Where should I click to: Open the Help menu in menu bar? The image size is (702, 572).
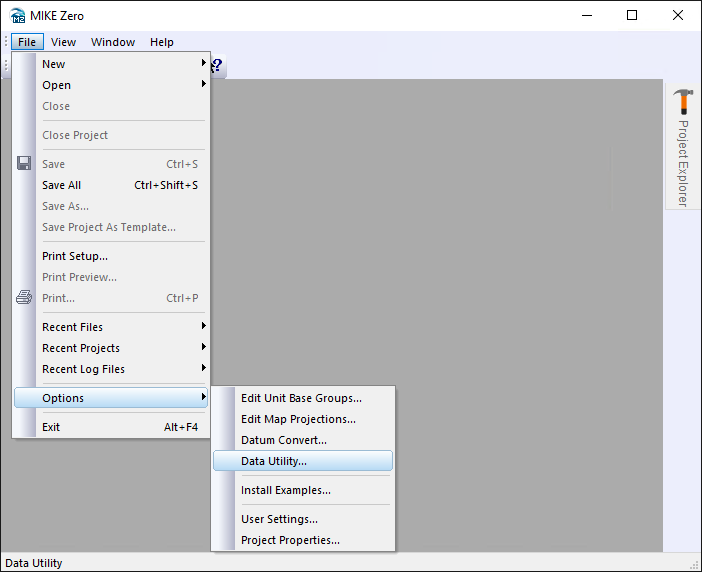click(x=162, y=42)
